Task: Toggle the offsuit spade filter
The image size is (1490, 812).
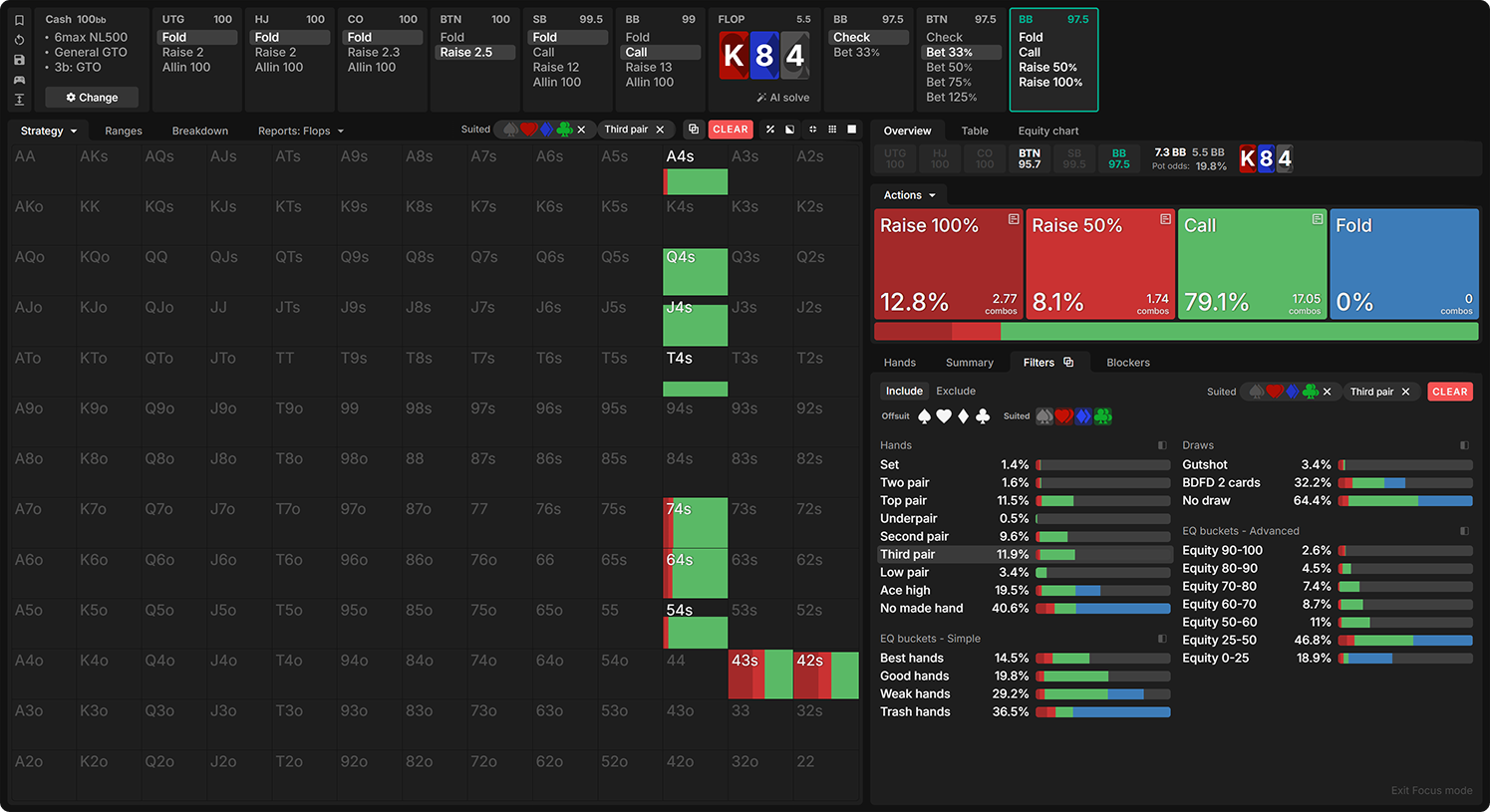Action: pos(924,416)
